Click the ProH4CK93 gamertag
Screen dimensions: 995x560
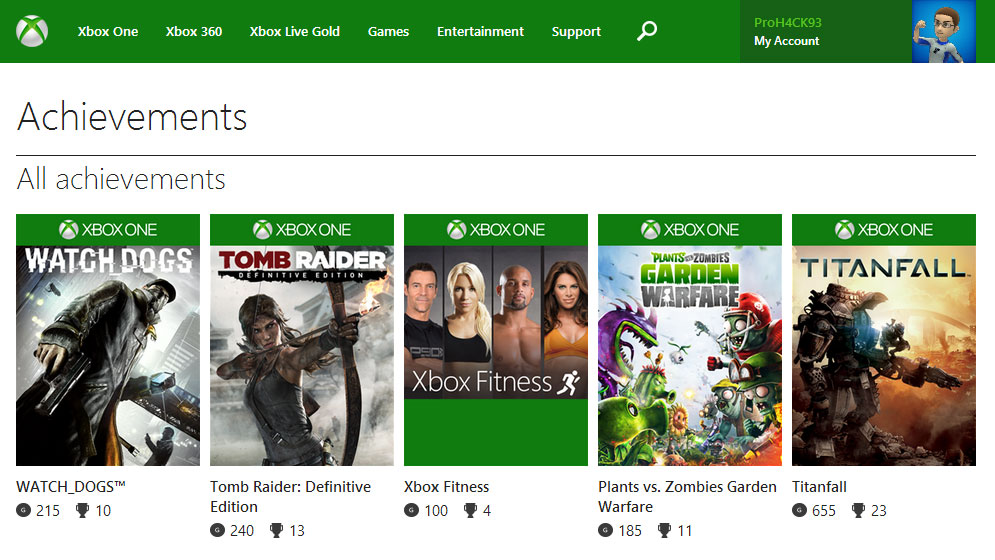[x=787, y=22]
